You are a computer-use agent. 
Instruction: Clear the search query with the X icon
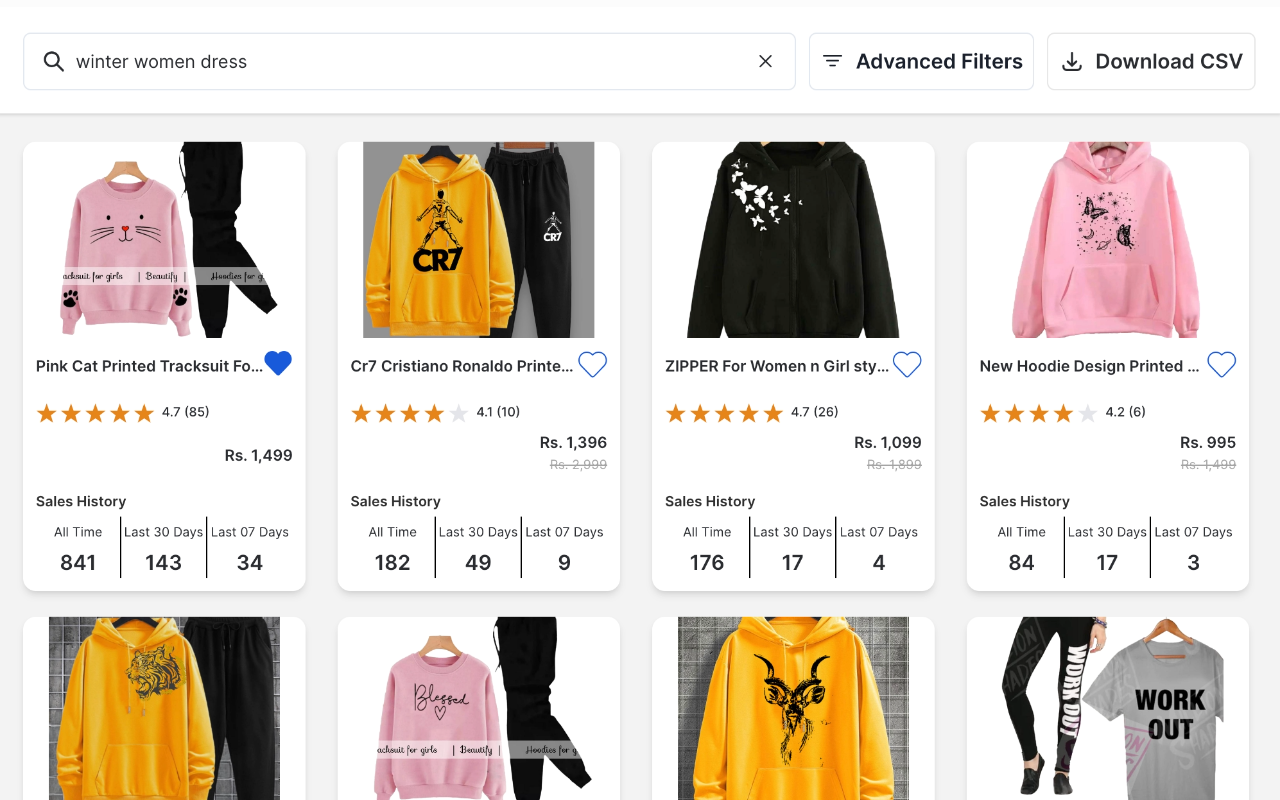(765, 61)
